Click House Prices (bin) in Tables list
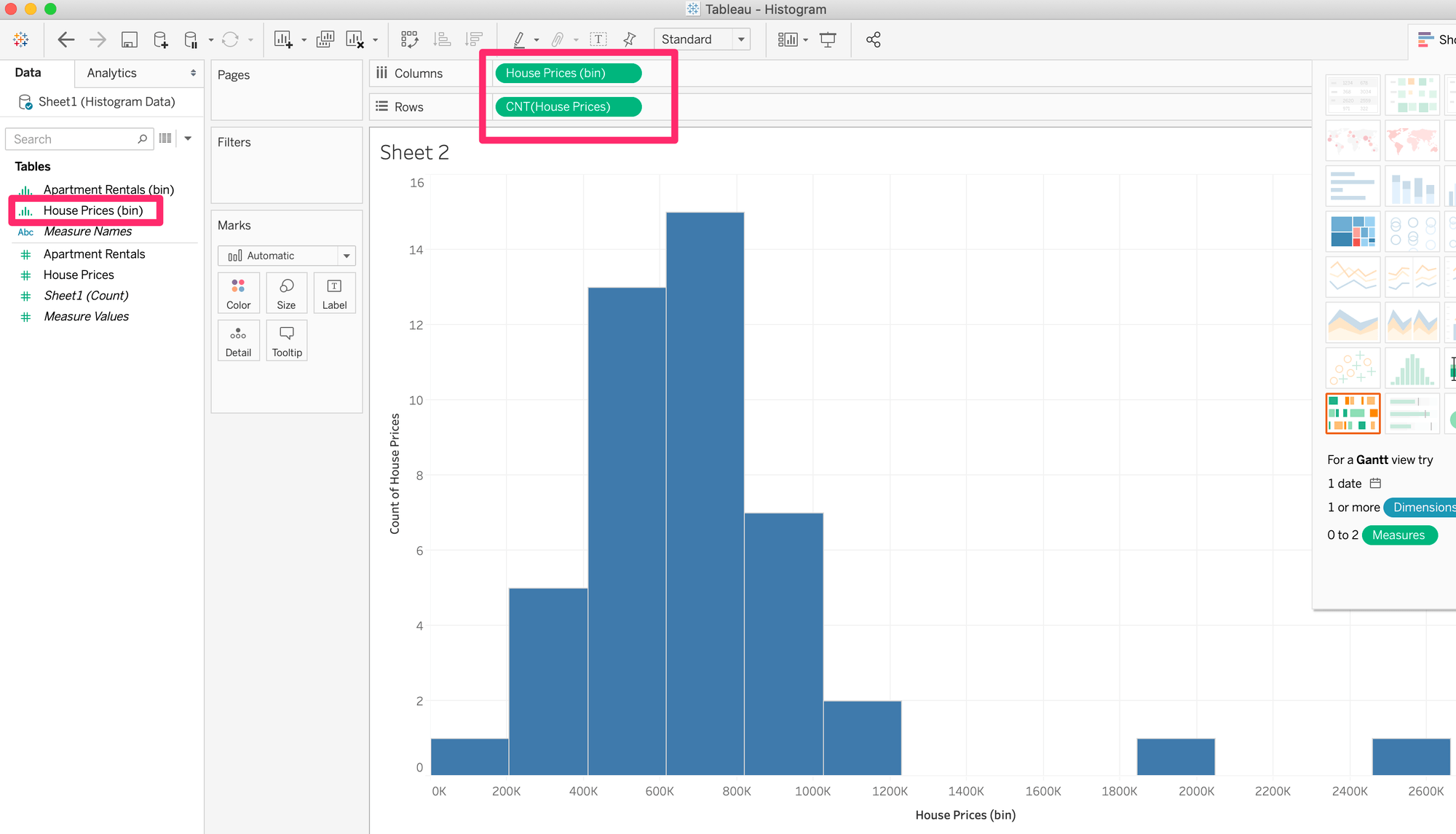This screenshot has height=834, width=1456. pos(92,211)
